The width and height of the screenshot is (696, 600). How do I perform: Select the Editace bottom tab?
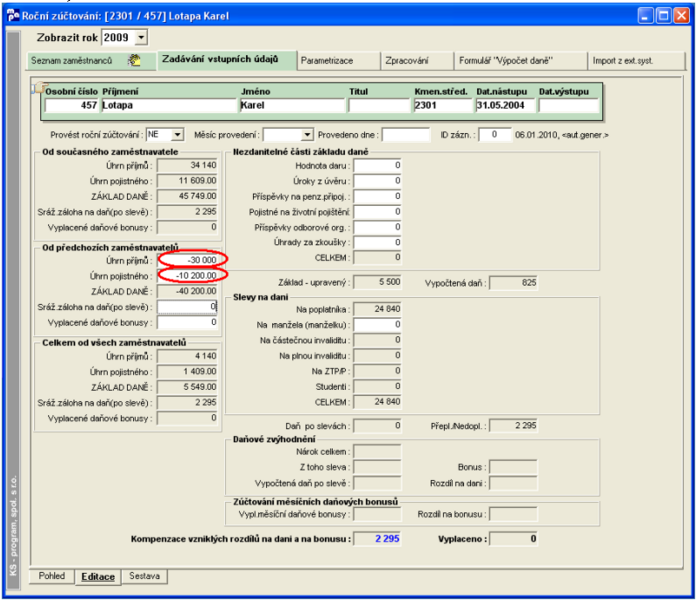[98, 576]
